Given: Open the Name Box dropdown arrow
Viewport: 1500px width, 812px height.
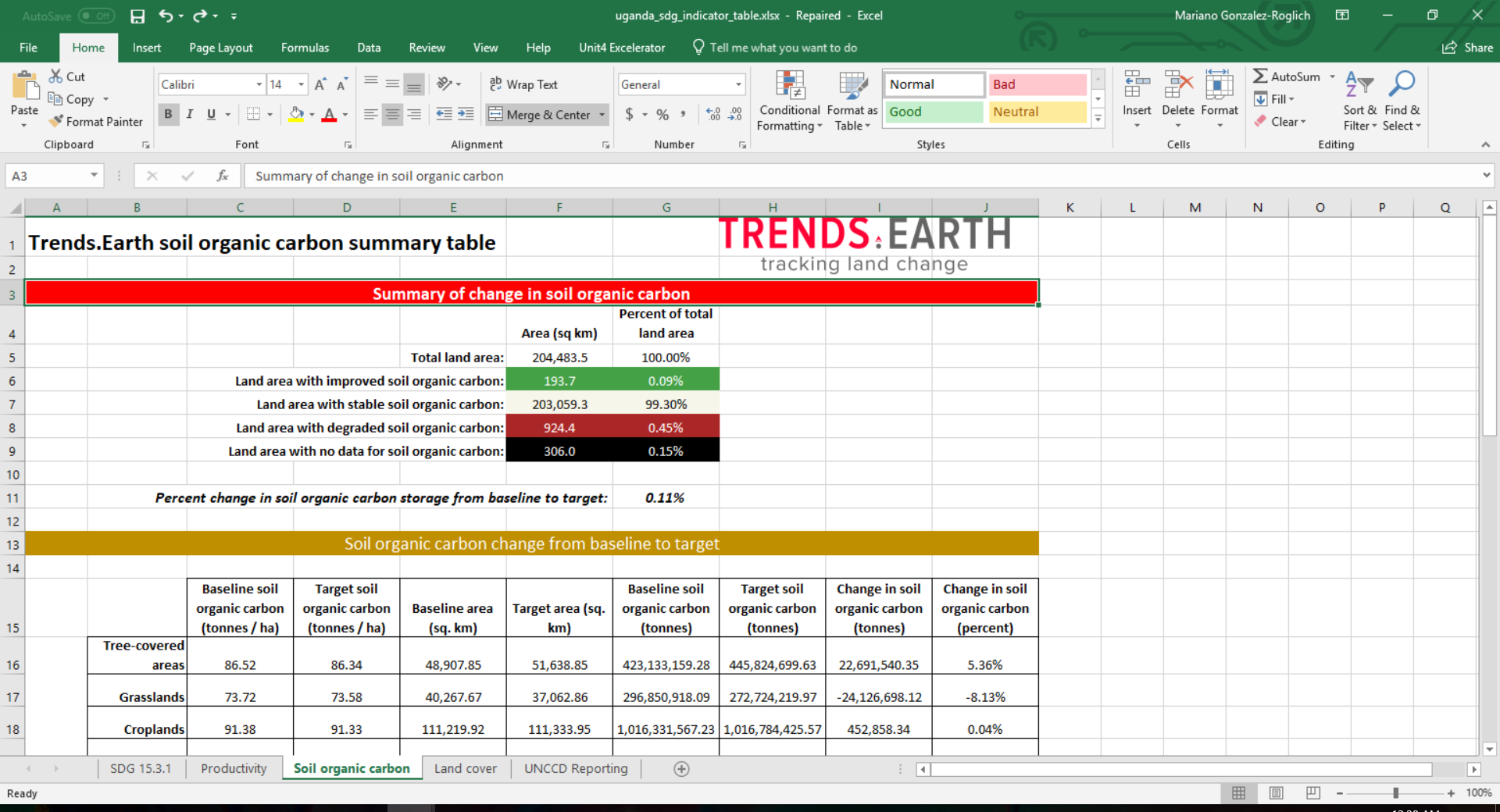Looking at the screenshot, I should click(x=94, y=176).
